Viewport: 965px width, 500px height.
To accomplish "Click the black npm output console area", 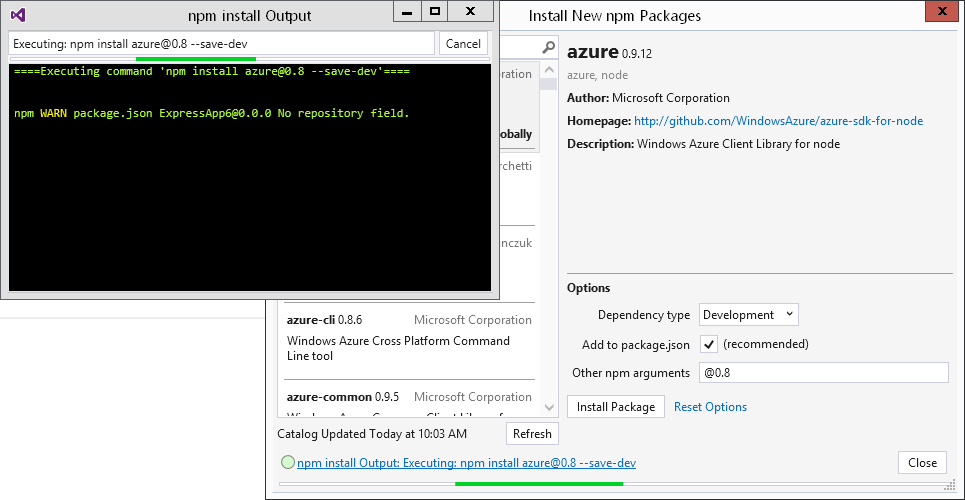I will coord(250,177).
